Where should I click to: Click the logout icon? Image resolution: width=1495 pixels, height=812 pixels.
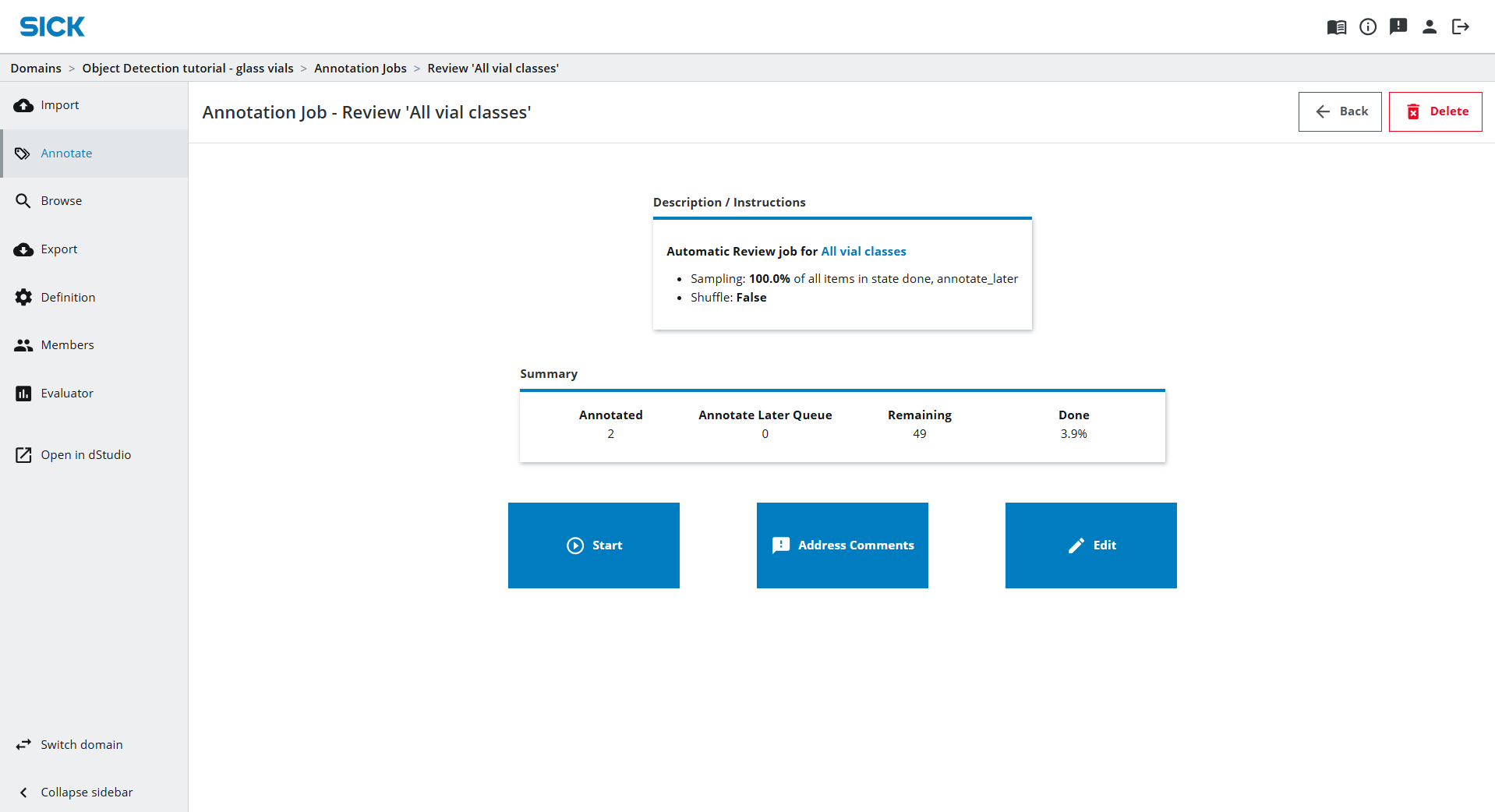click(1460, 27)
